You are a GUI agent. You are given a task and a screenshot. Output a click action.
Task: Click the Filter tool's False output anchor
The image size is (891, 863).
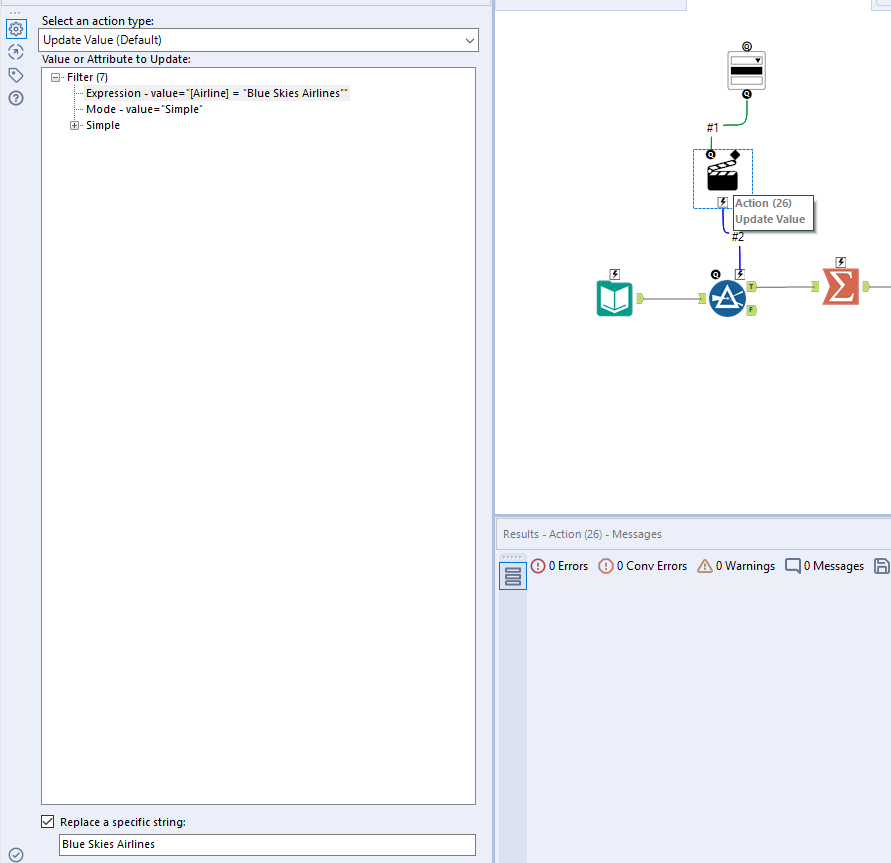point(752,310)
